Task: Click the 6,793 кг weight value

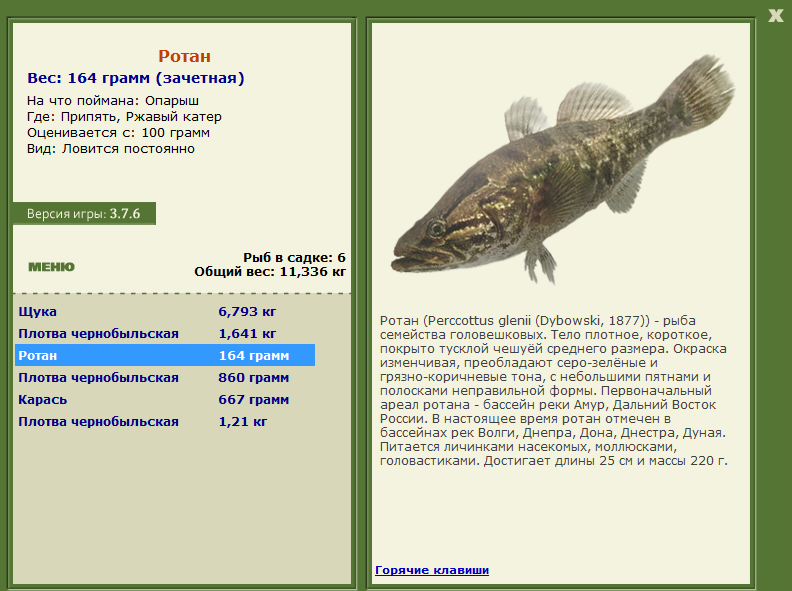Action: tap(247, 312)
